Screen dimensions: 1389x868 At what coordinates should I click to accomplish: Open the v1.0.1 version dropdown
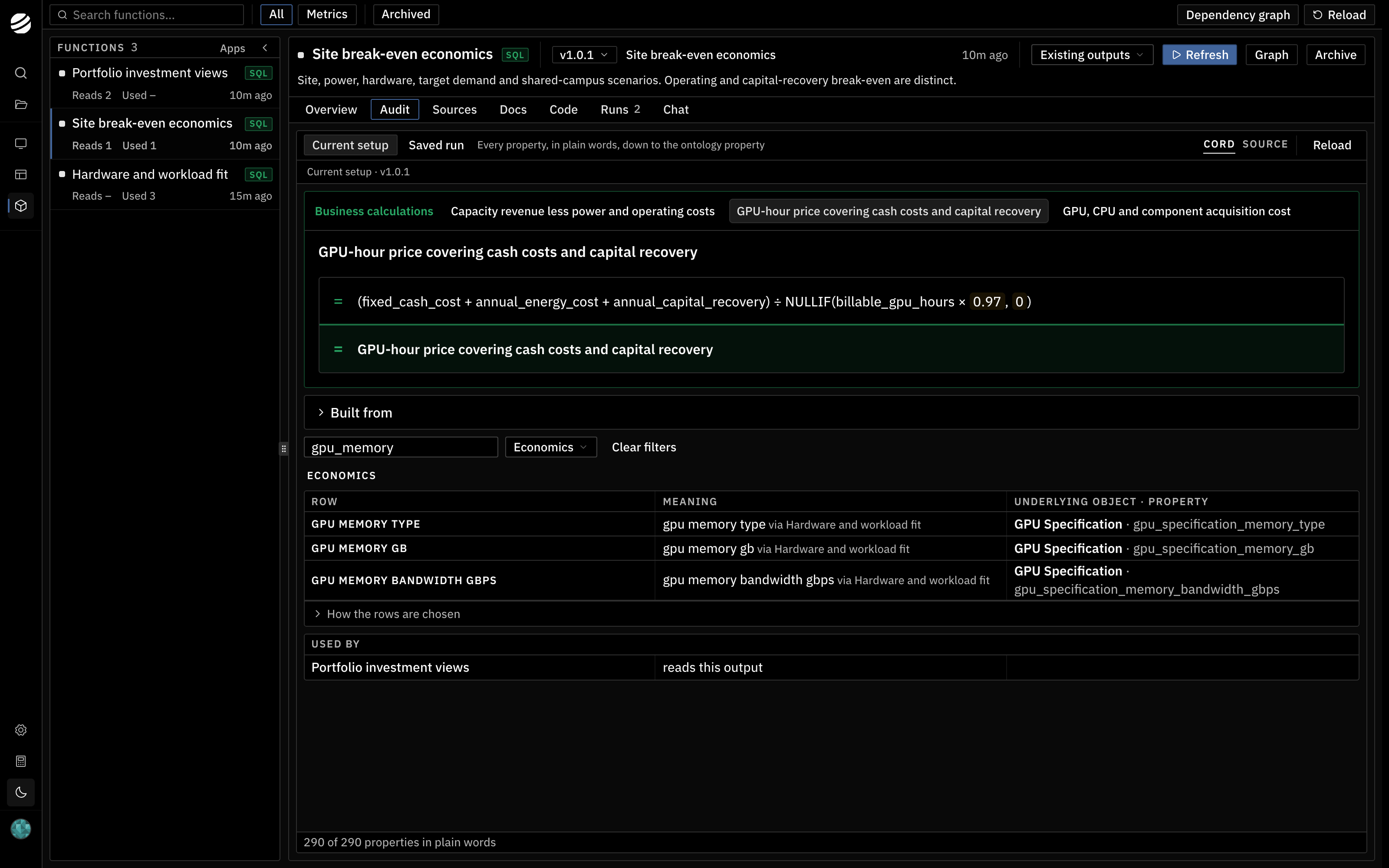click(584, 55)
